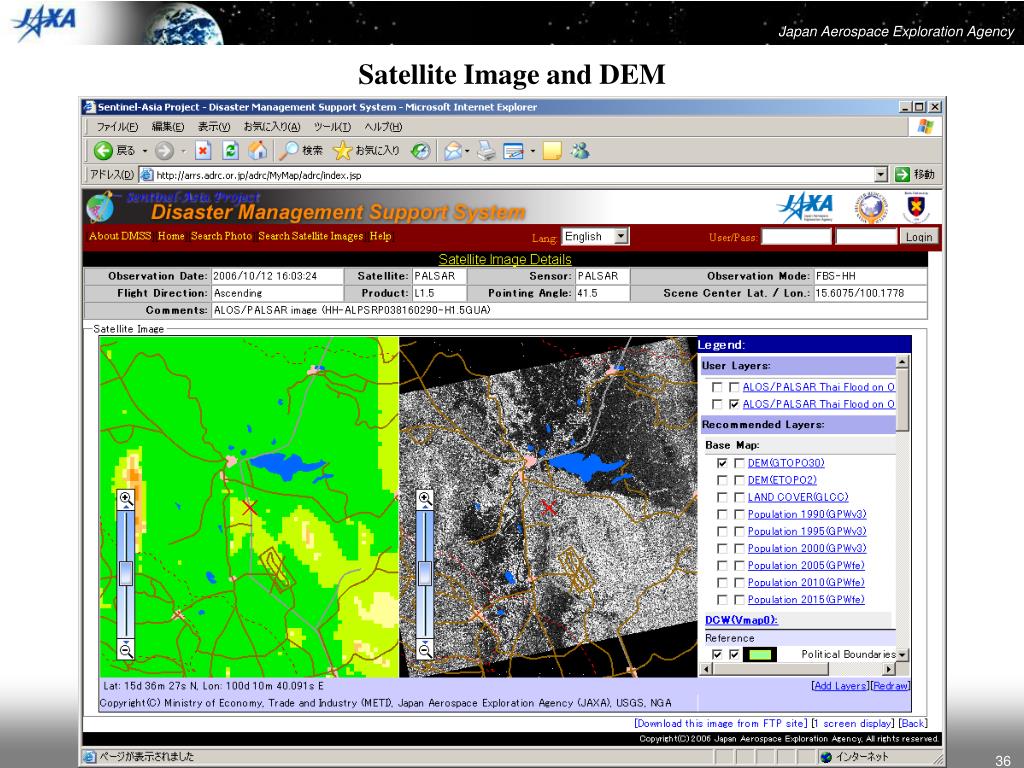Open the 表示(V) menu
This screenshot has width=1024, height=768.
coord(214,127)
